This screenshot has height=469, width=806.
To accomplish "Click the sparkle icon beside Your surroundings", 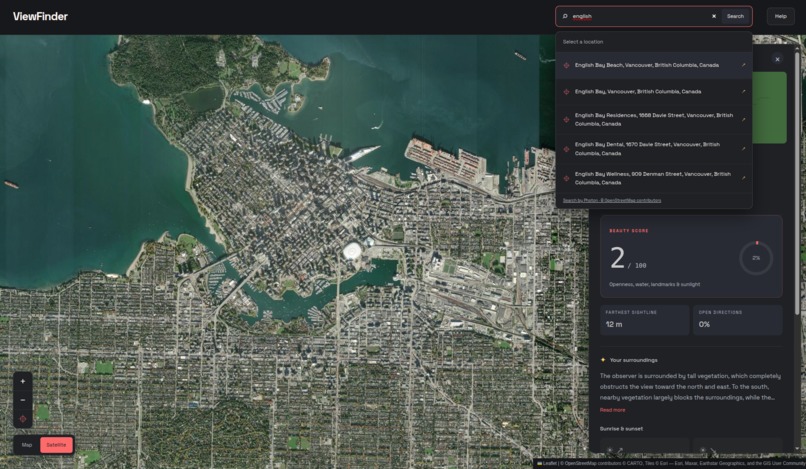I will coord(603,360).
